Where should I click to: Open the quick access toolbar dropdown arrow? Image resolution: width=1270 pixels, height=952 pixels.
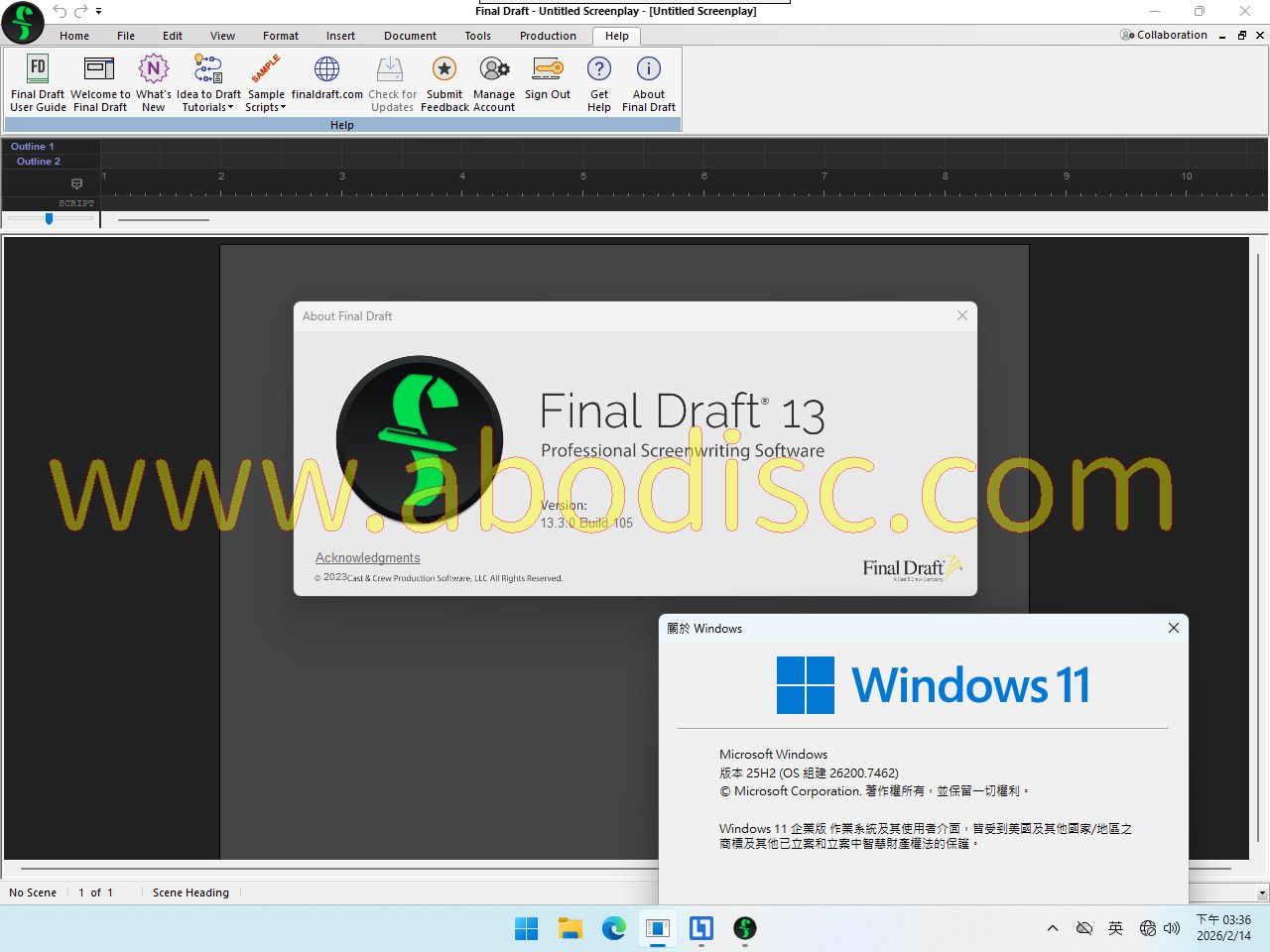98,12
